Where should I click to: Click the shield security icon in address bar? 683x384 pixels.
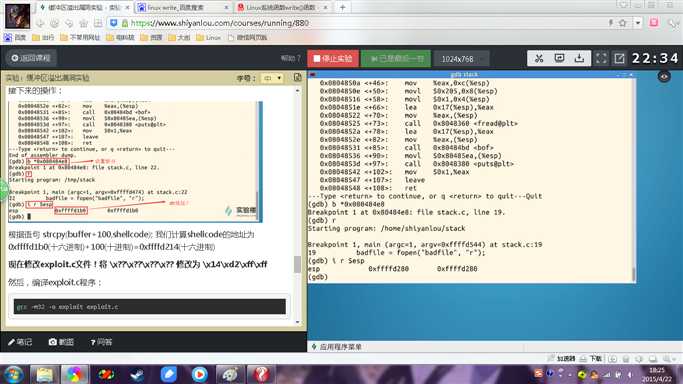(x=114, y=23)
